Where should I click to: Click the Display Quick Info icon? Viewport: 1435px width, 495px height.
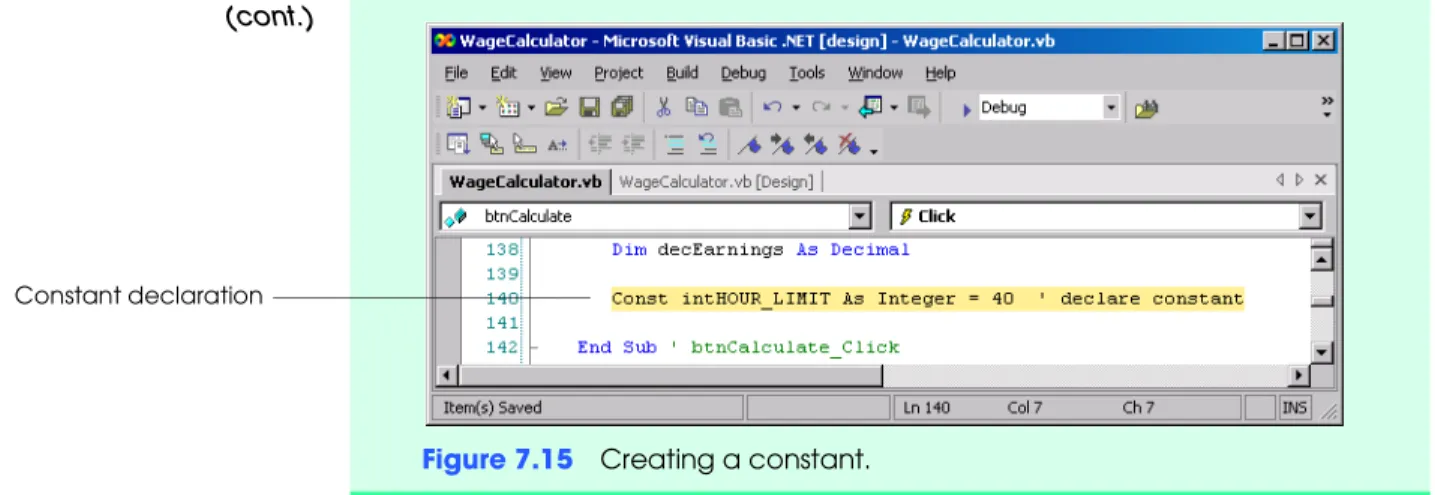pyautogui.click(x=524, y=146)
